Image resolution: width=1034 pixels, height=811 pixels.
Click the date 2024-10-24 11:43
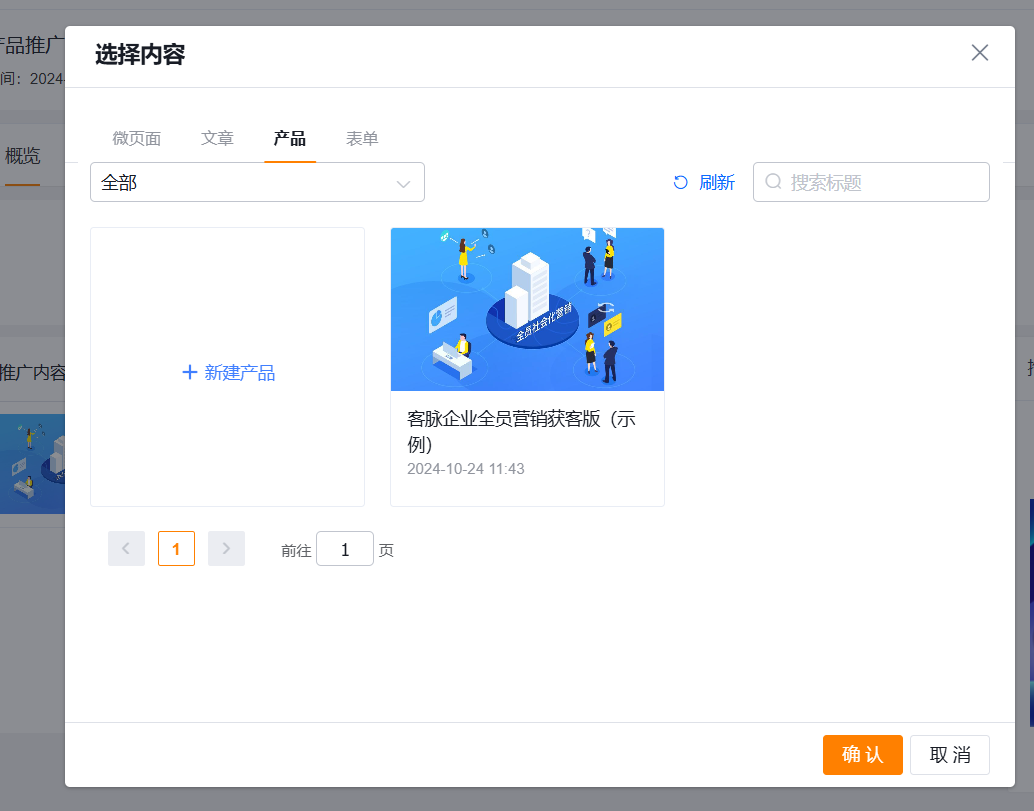pyautogui.click(x=466, y=469)
